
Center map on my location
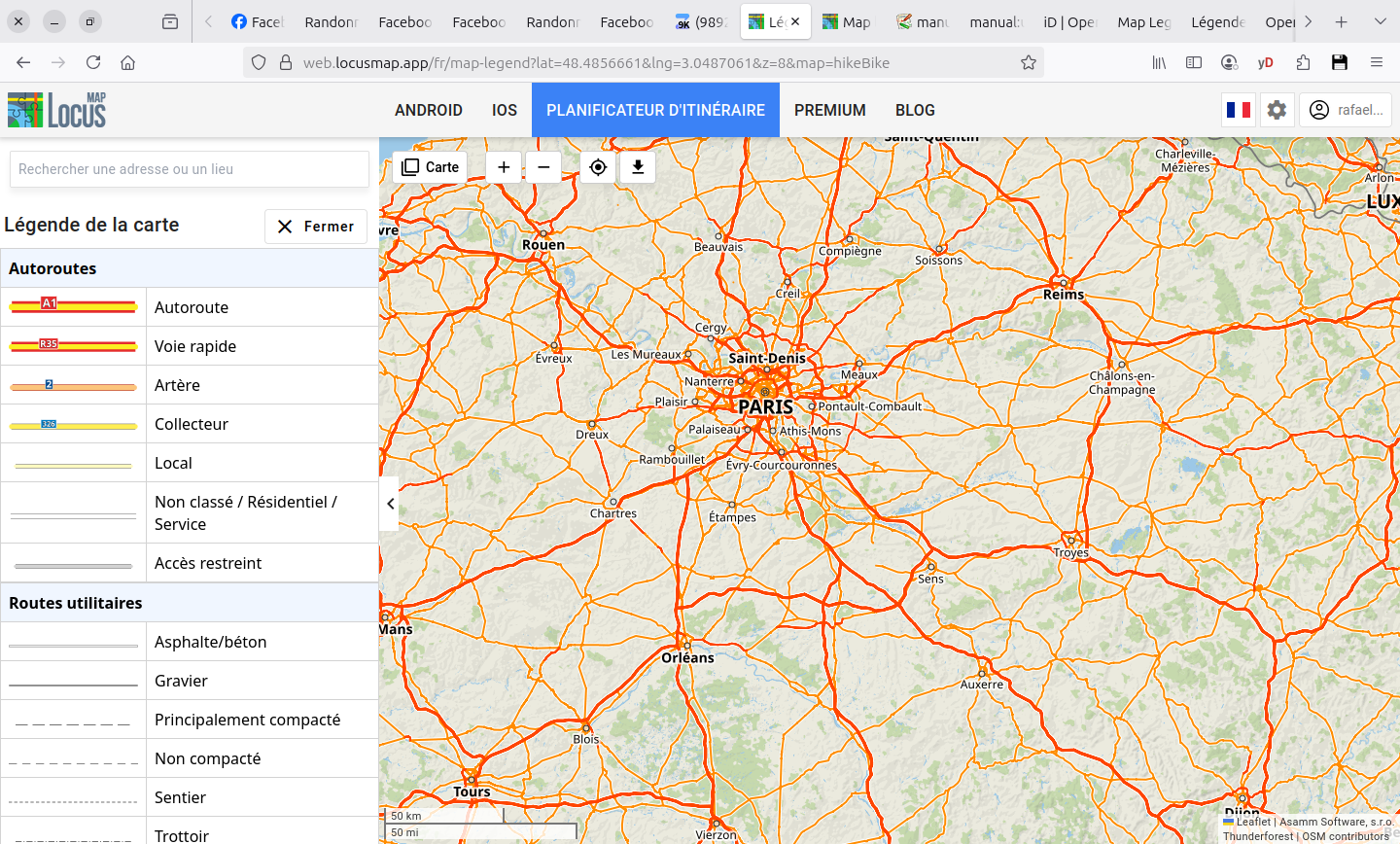point(598,167)
